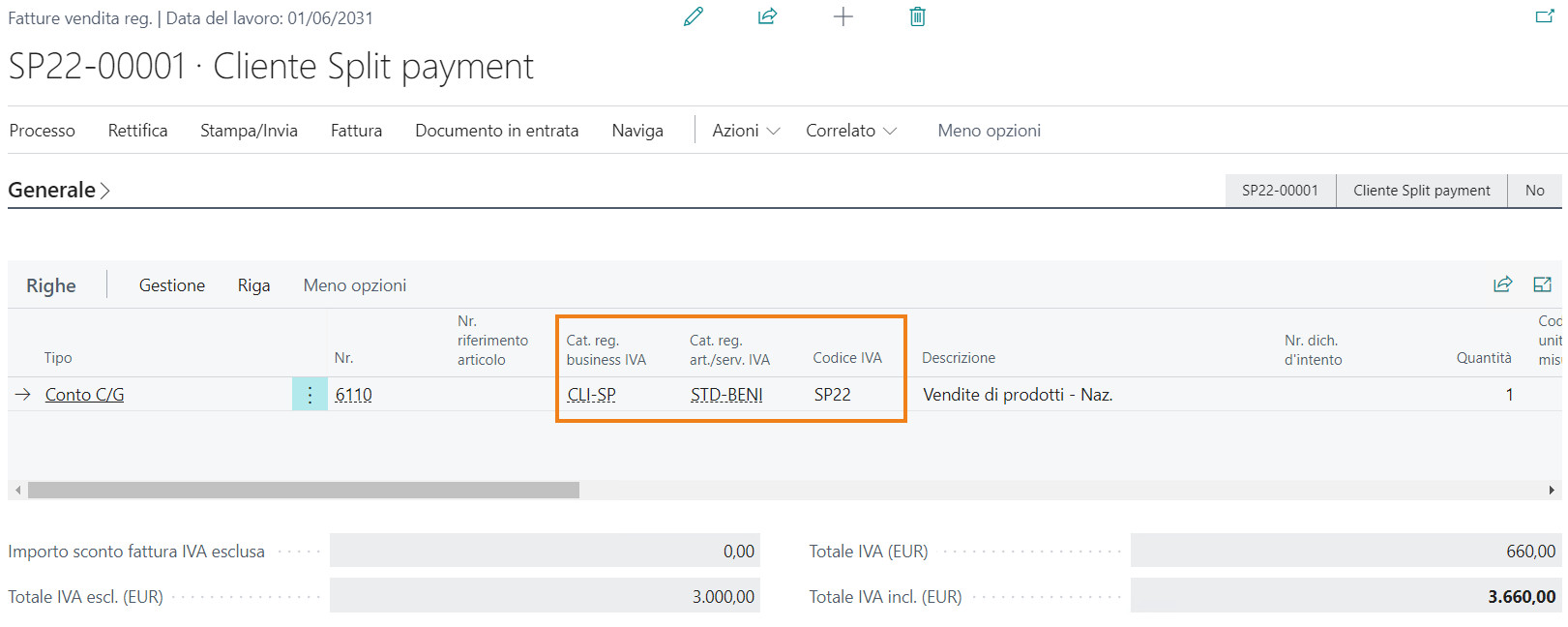Open page in new window icon
Image resolution: width=1568 pixels, height=627 pixels.
click(x=1545, y=16)
